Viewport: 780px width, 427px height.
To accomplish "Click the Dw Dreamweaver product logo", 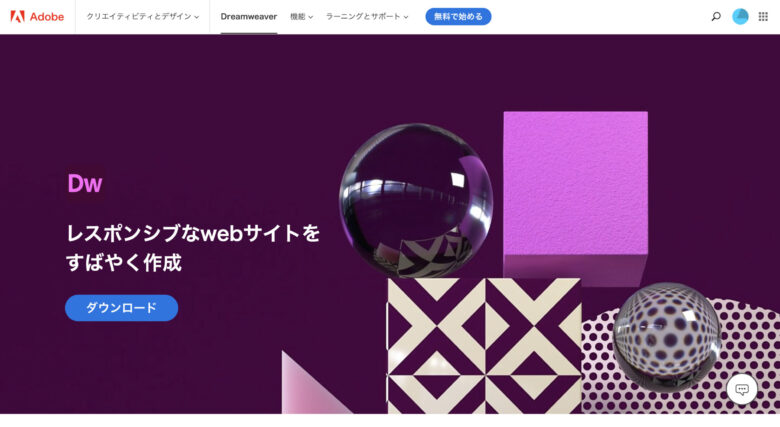I will [x=85, y=183].
